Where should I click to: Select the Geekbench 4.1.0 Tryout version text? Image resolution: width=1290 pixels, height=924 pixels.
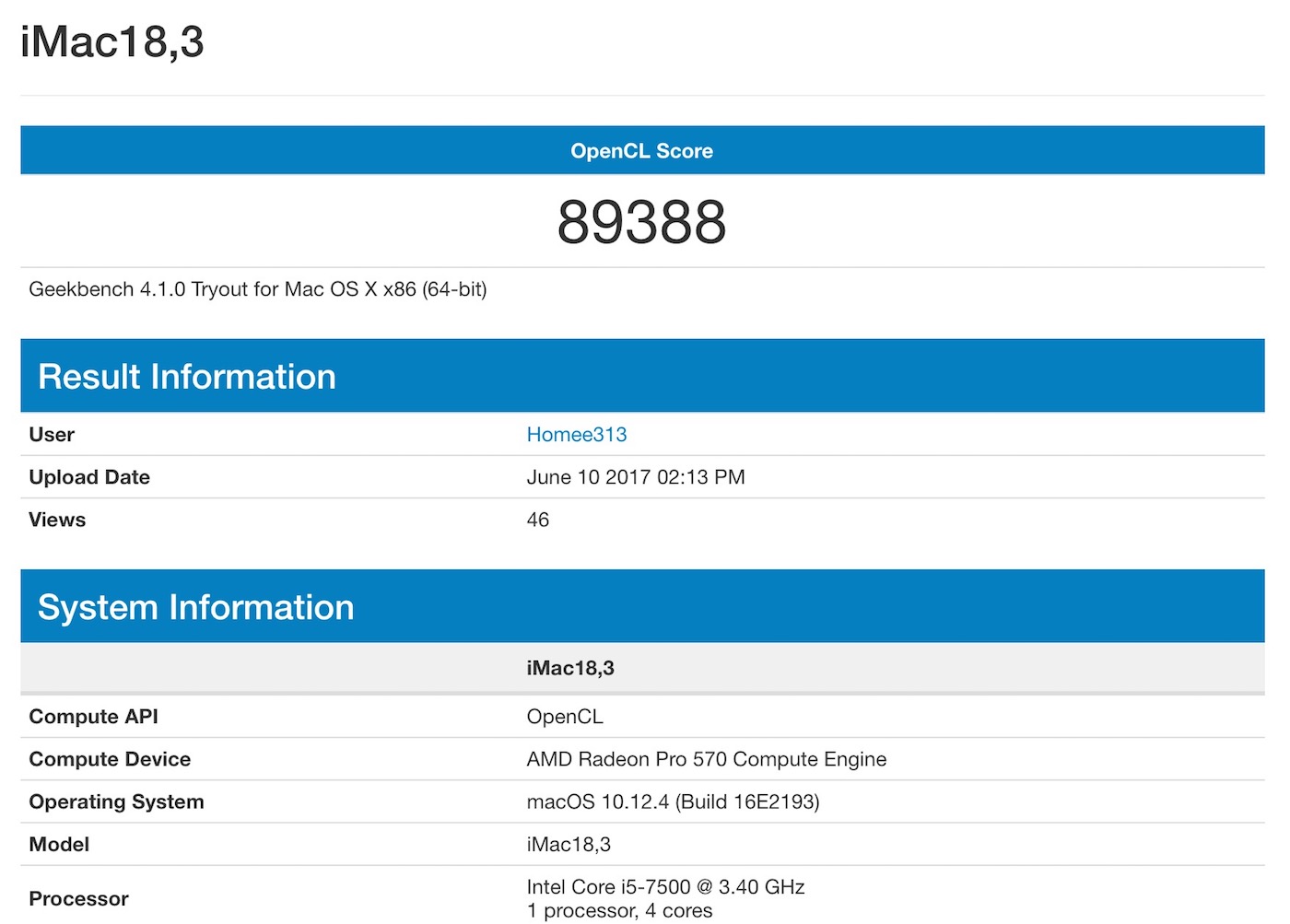pyautogui.click(x=258, y=289)
